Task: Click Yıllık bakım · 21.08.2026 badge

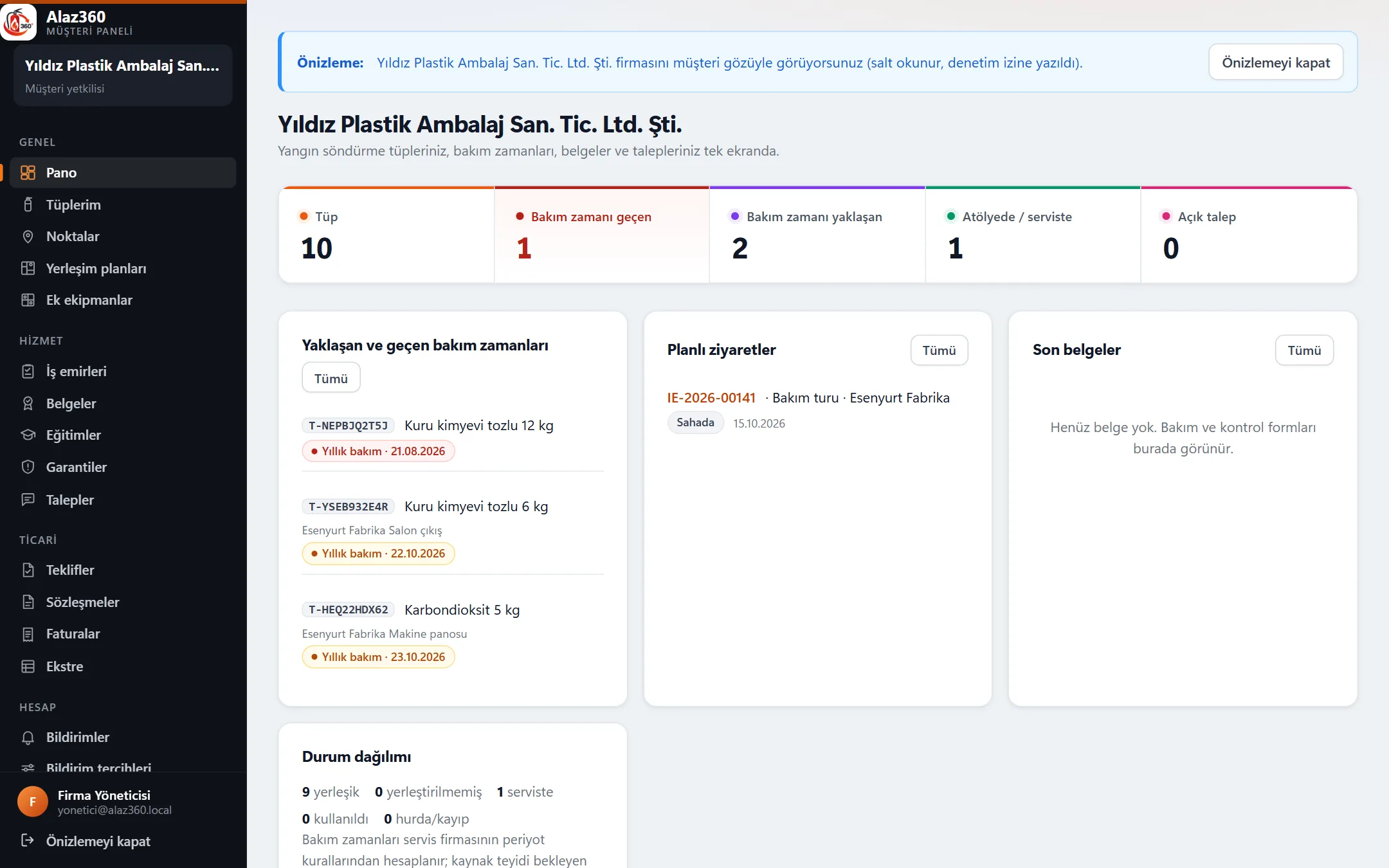Action: pos(378,451)
